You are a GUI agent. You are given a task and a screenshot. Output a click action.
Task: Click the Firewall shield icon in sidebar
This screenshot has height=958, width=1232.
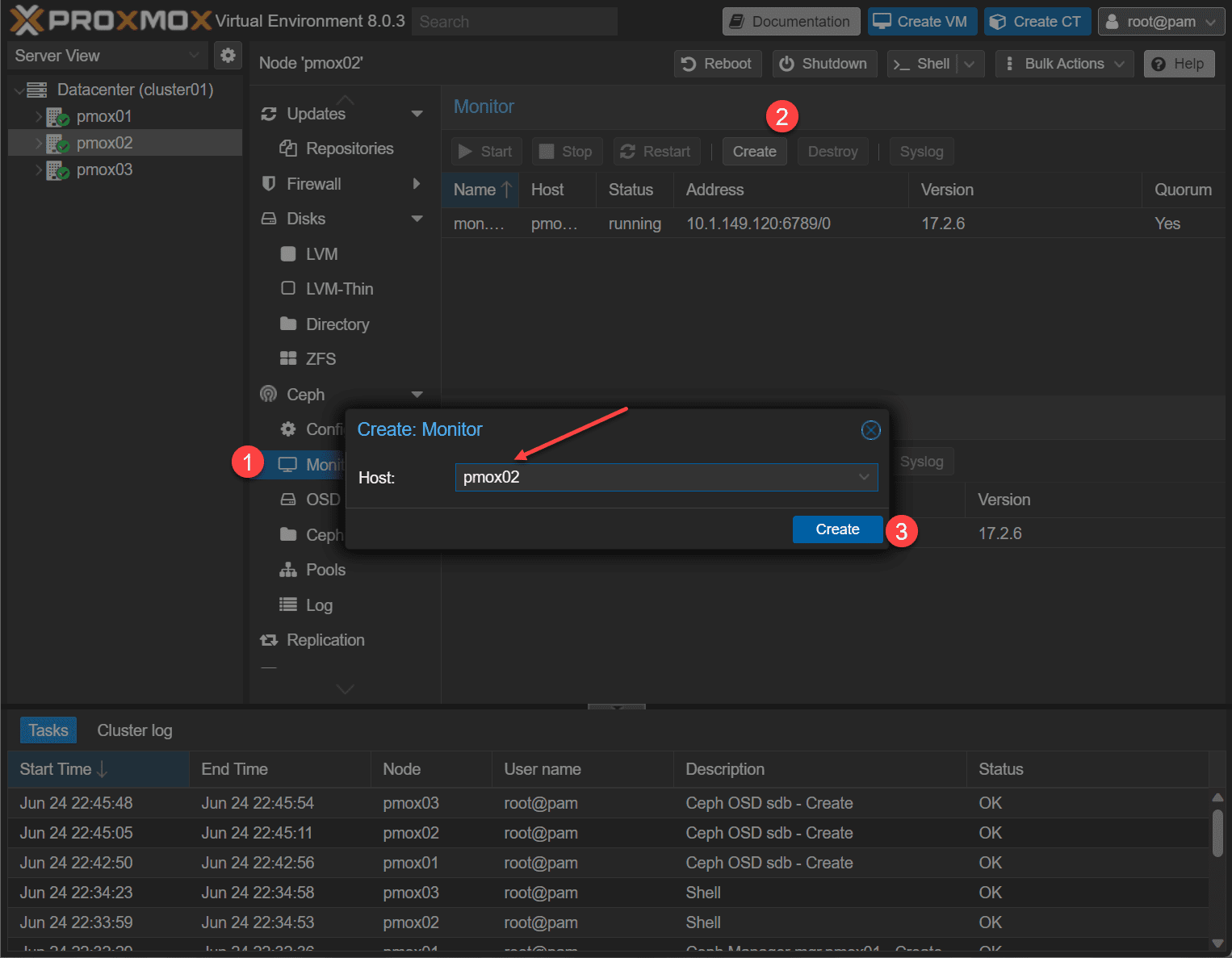click(x=269, y=184)
